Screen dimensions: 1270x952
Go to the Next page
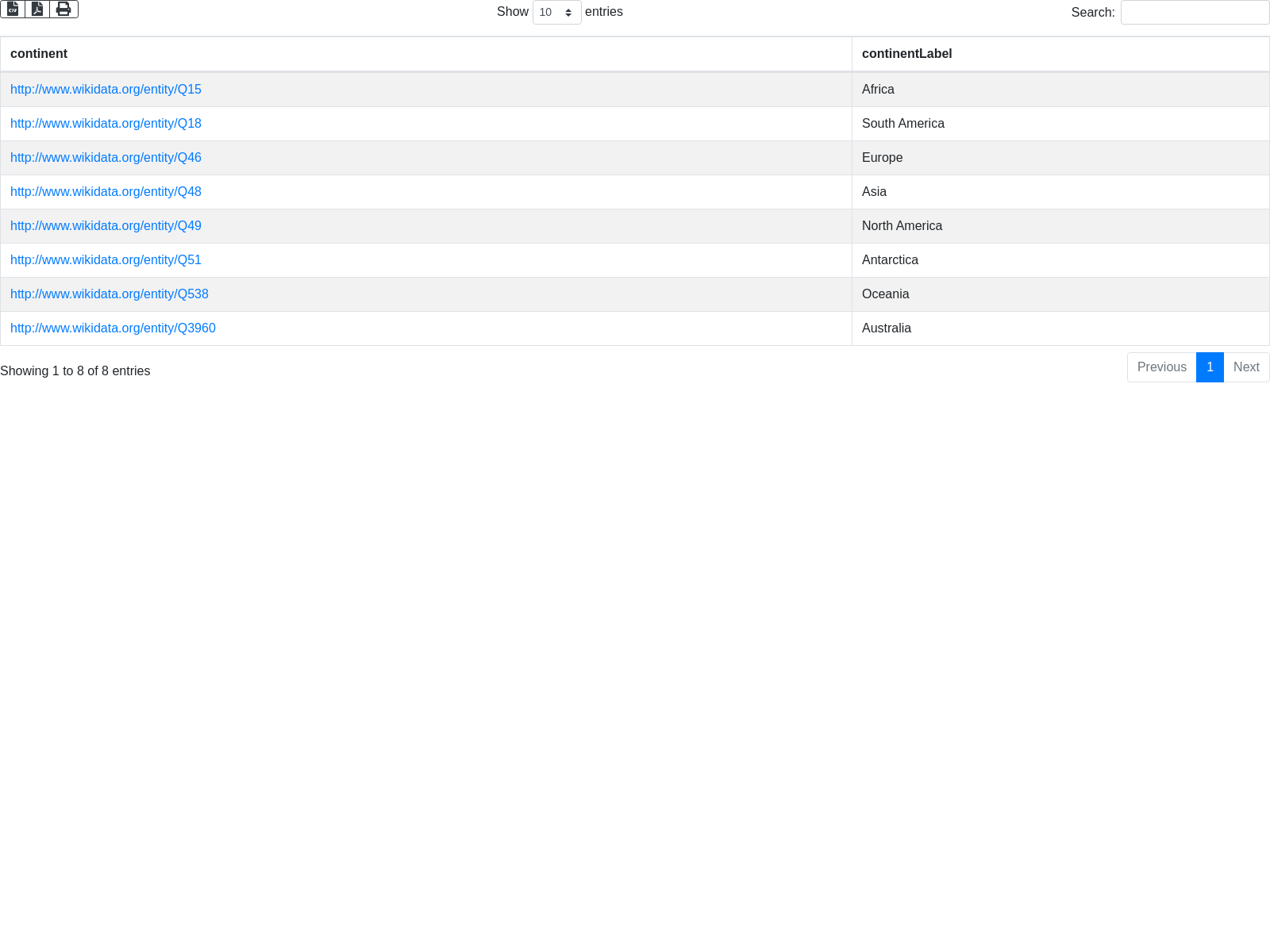point(1246,367)
